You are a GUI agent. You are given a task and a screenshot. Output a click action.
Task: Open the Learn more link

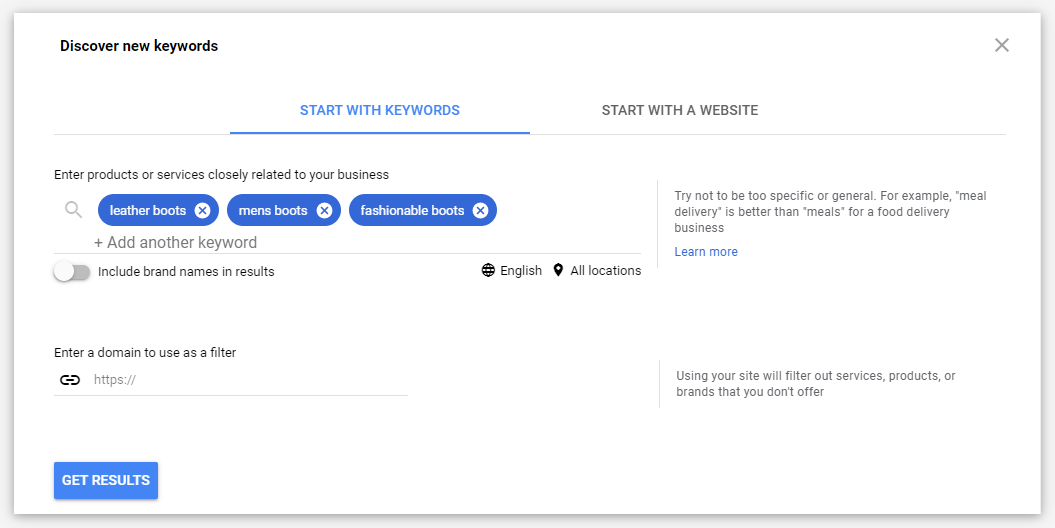(x=706, y=252)
